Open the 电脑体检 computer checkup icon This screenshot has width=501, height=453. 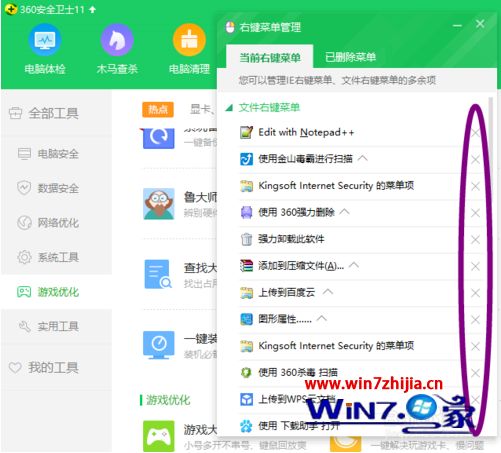(x=45, y=40)
